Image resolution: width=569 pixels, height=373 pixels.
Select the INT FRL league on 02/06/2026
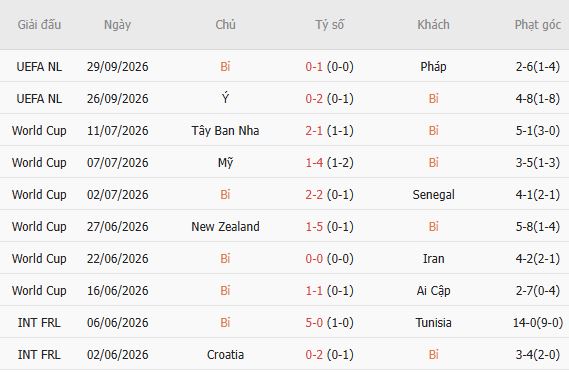tap(39, 354)
